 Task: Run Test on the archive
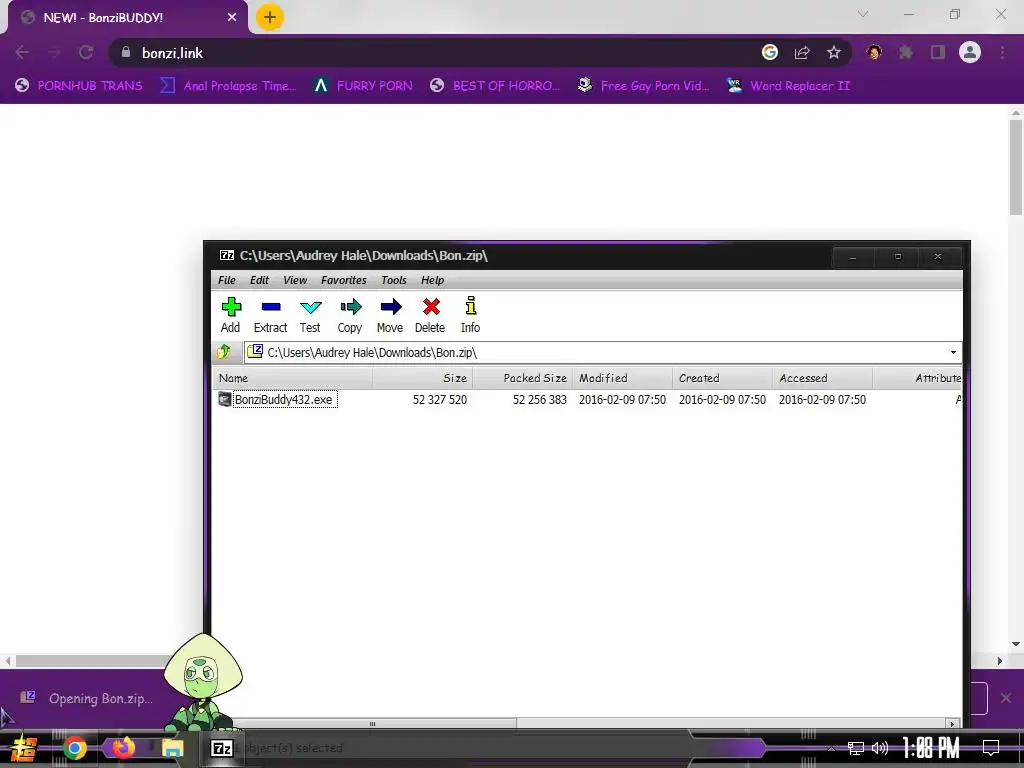310,315
